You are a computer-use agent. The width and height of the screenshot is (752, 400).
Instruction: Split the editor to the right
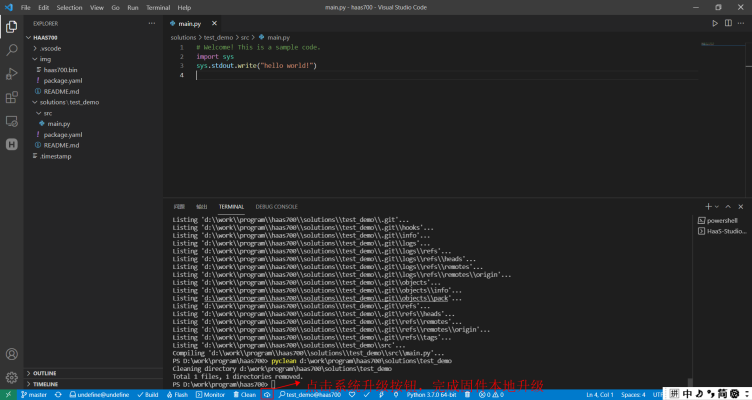coord(729,22)
